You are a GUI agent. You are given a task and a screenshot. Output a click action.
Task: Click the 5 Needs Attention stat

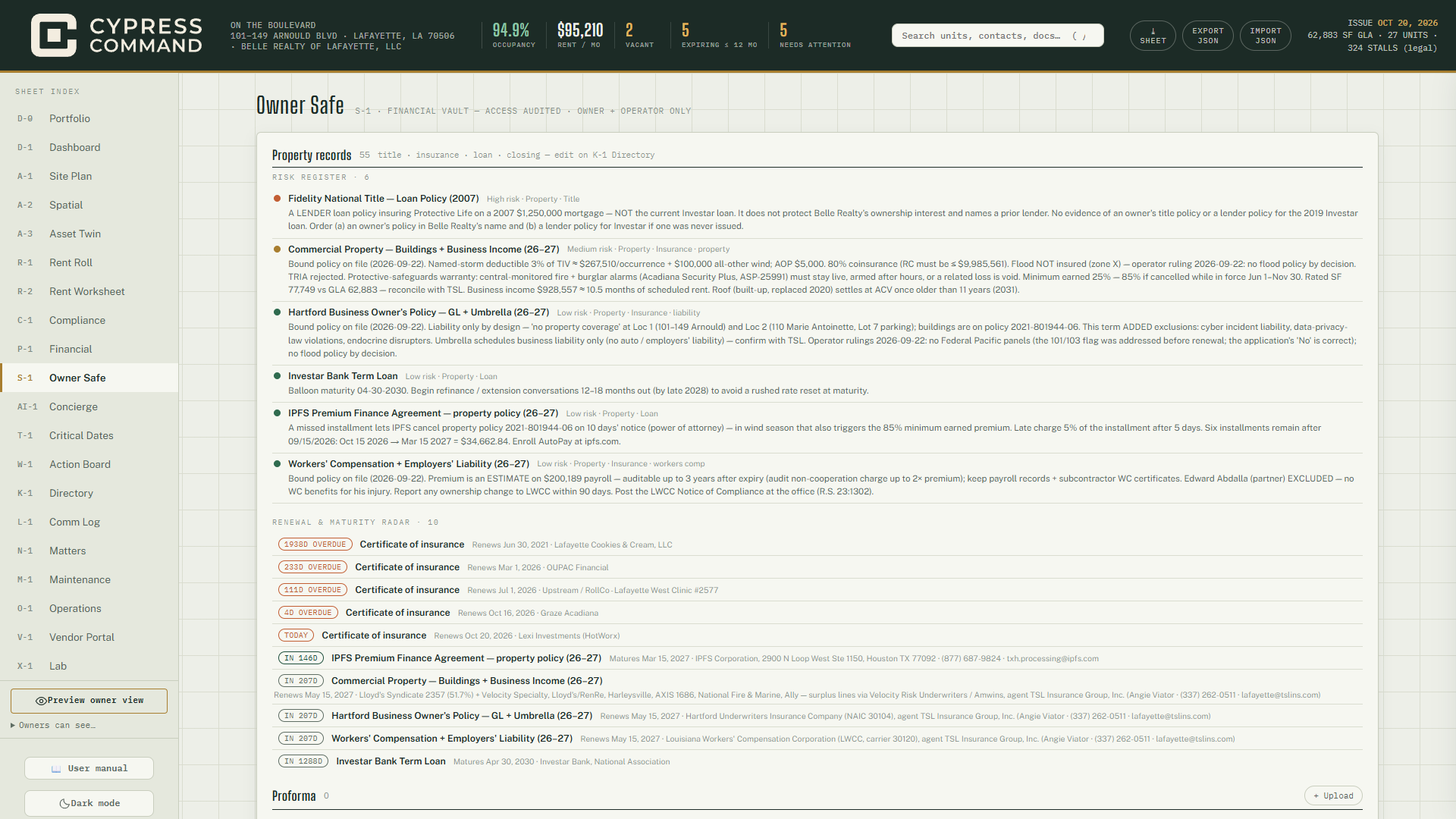pyautogui.click(x=814, y=36)
